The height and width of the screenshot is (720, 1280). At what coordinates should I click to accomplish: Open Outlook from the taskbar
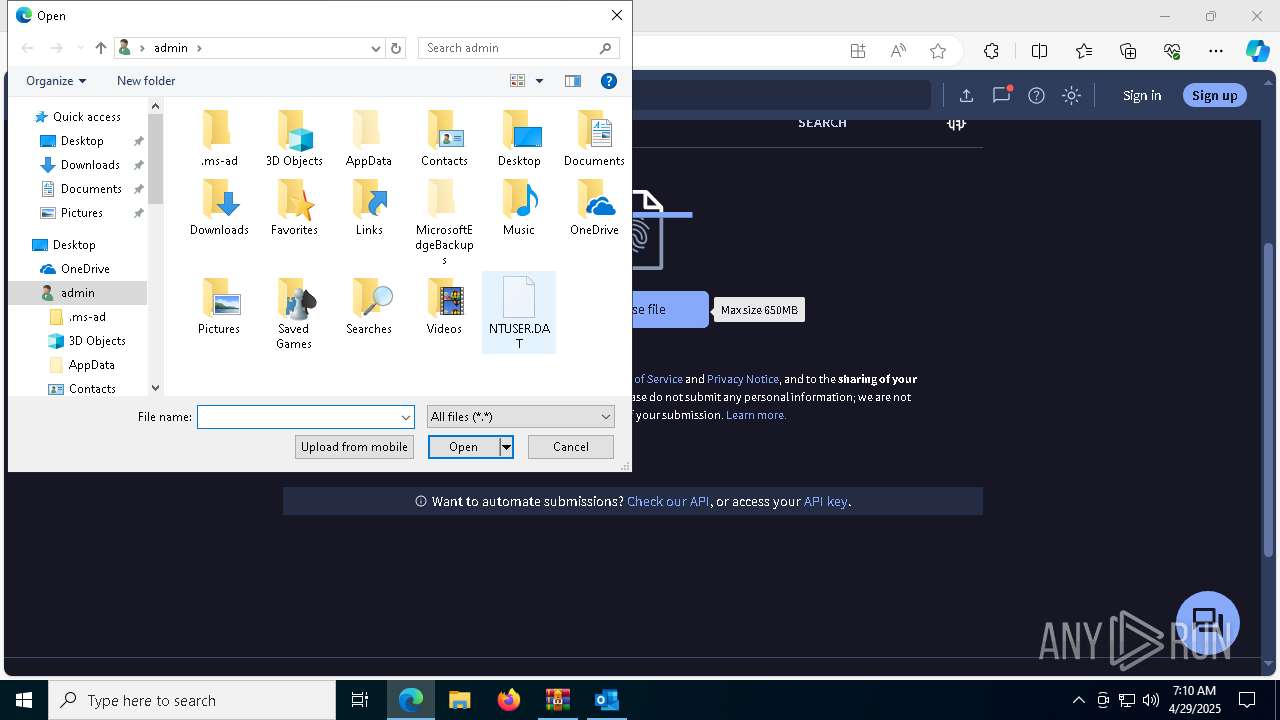(607, 700)
